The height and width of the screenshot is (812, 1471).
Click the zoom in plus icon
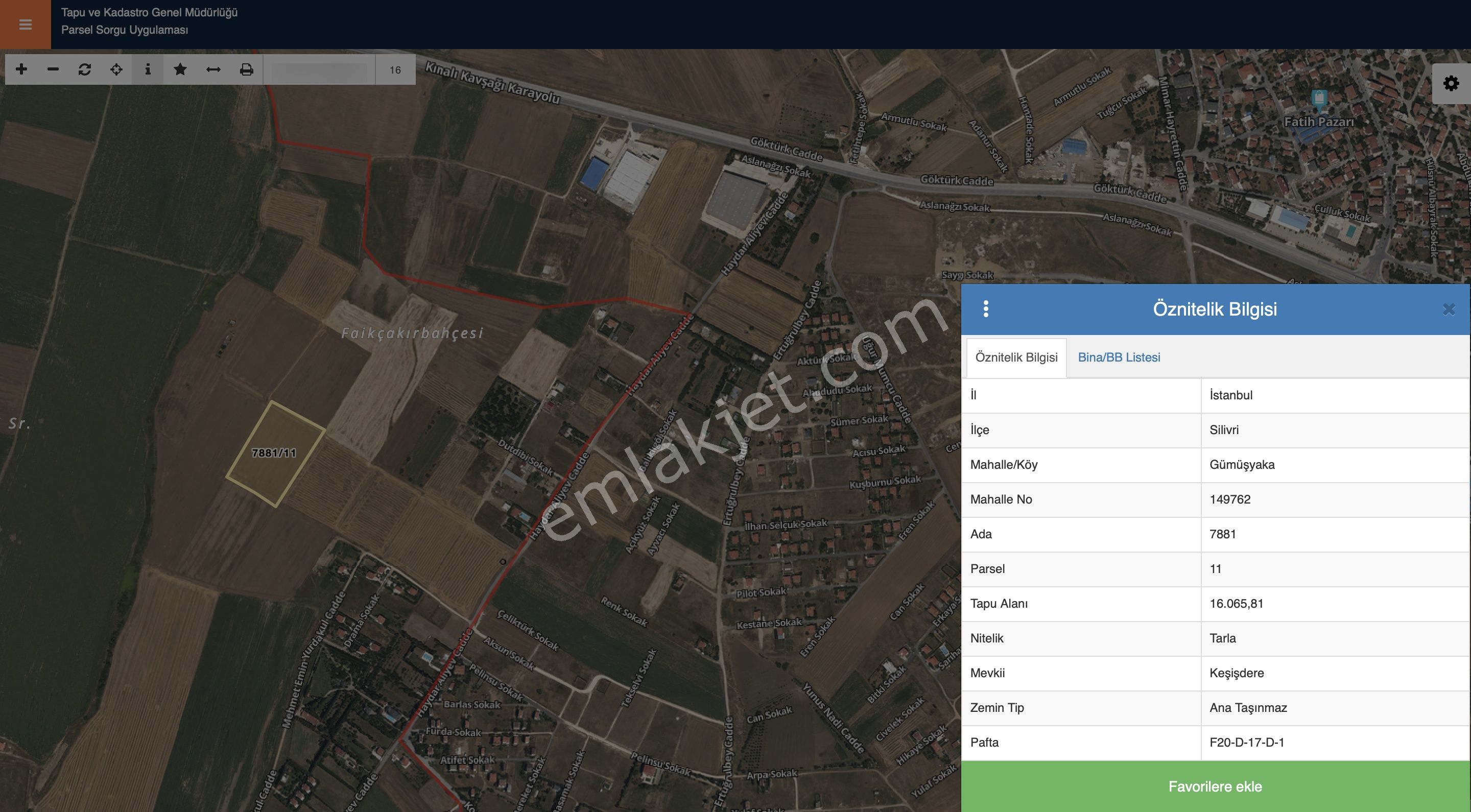click(21, 69)
